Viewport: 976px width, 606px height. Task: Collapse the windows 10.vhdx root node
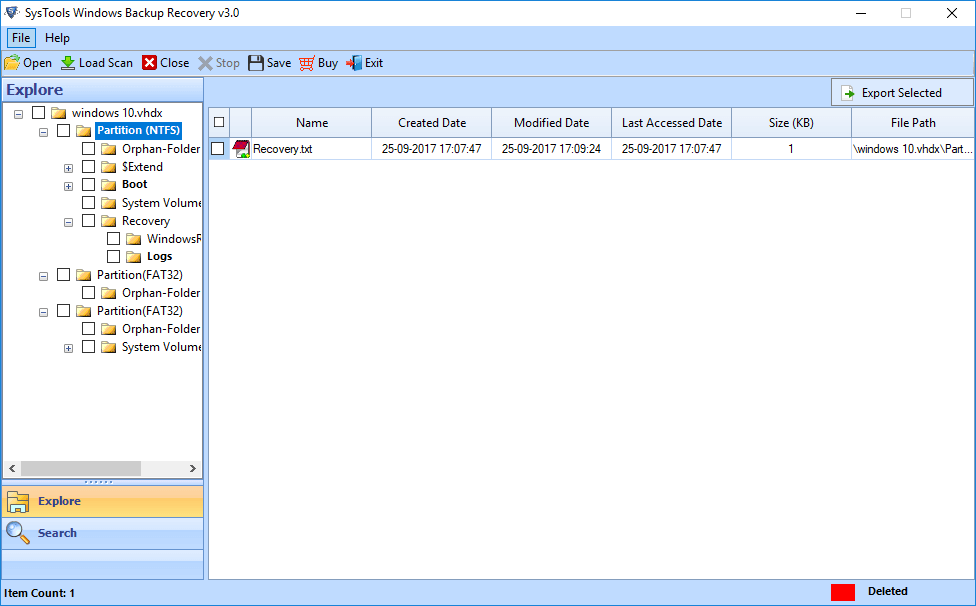[x=19, y=114]
